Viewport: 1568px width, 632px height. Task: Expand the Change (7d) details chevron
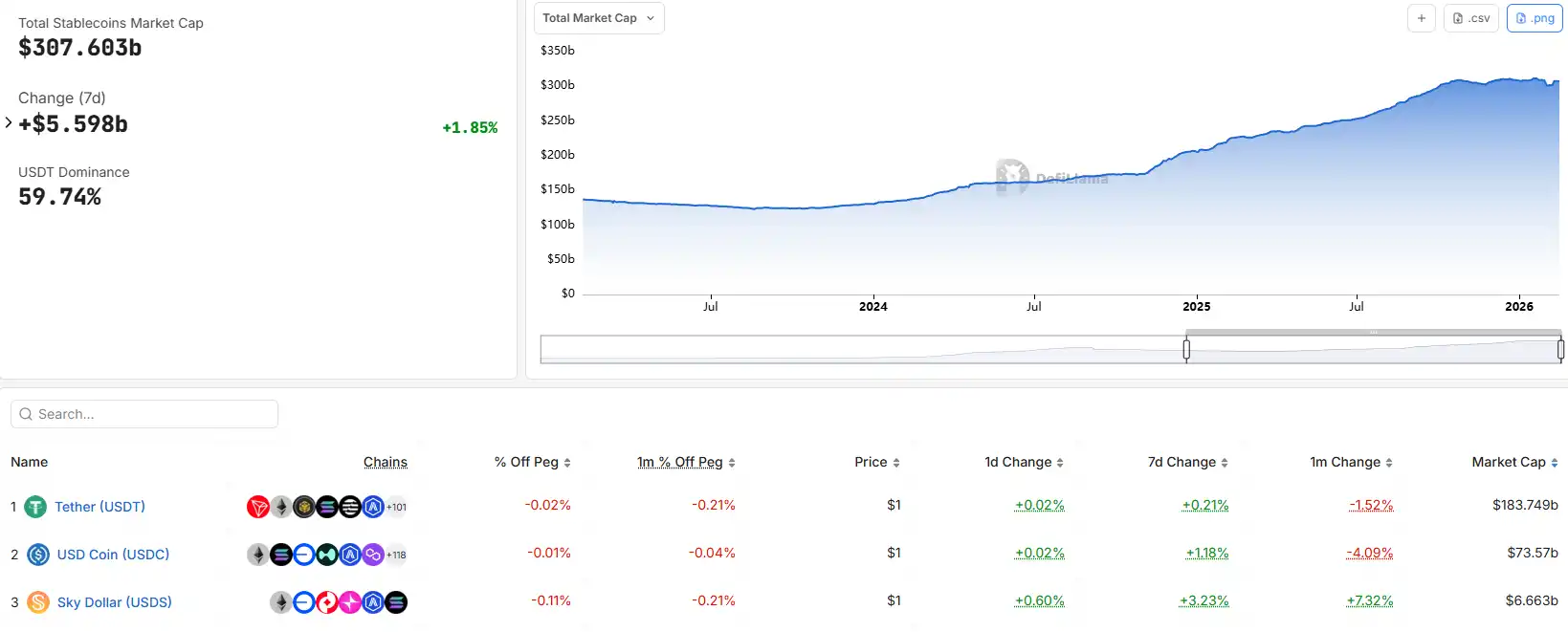[8, 122]
